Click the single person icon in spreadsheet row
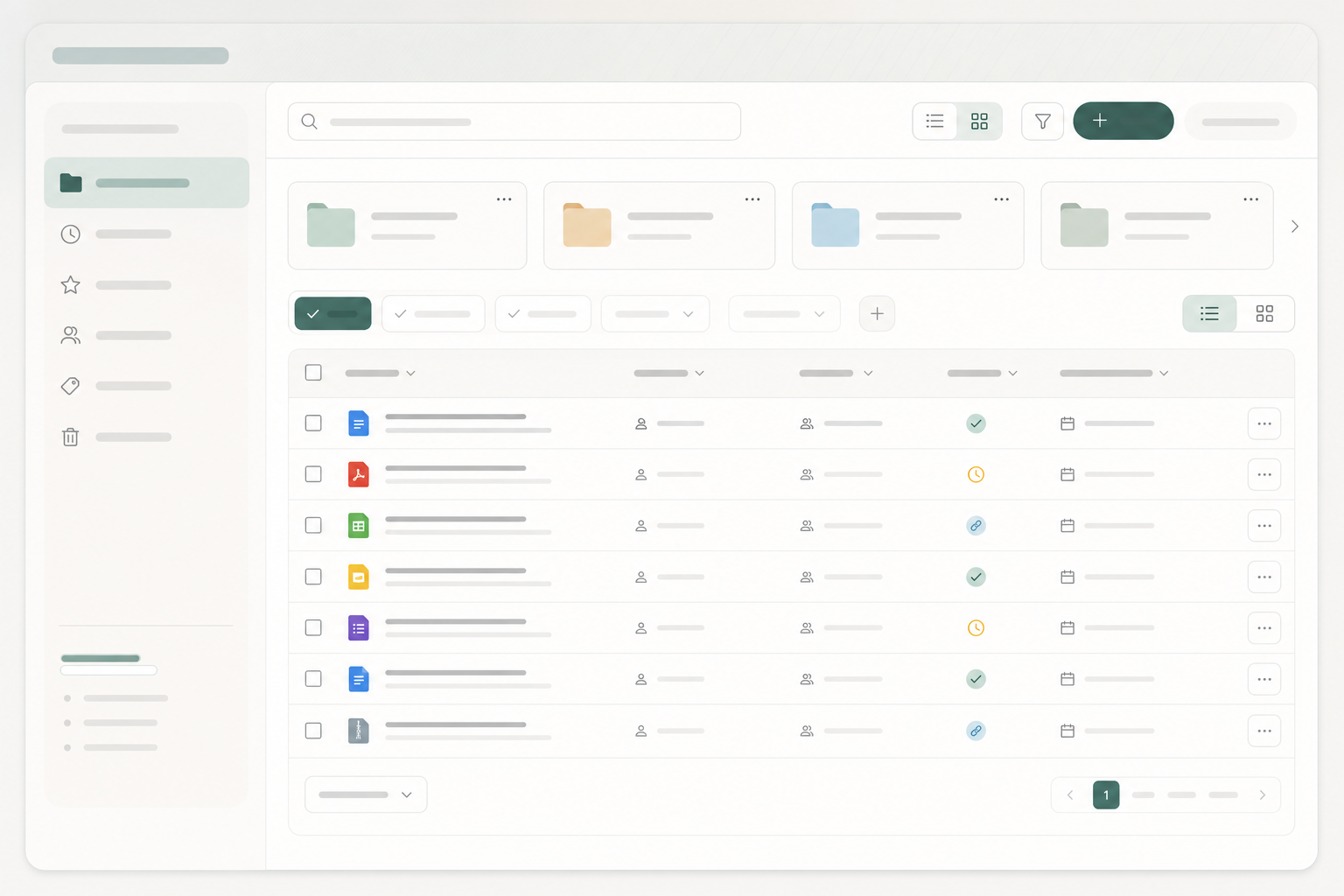The height and width of the screenshot is (896, 1344). (x=640, y=526)
